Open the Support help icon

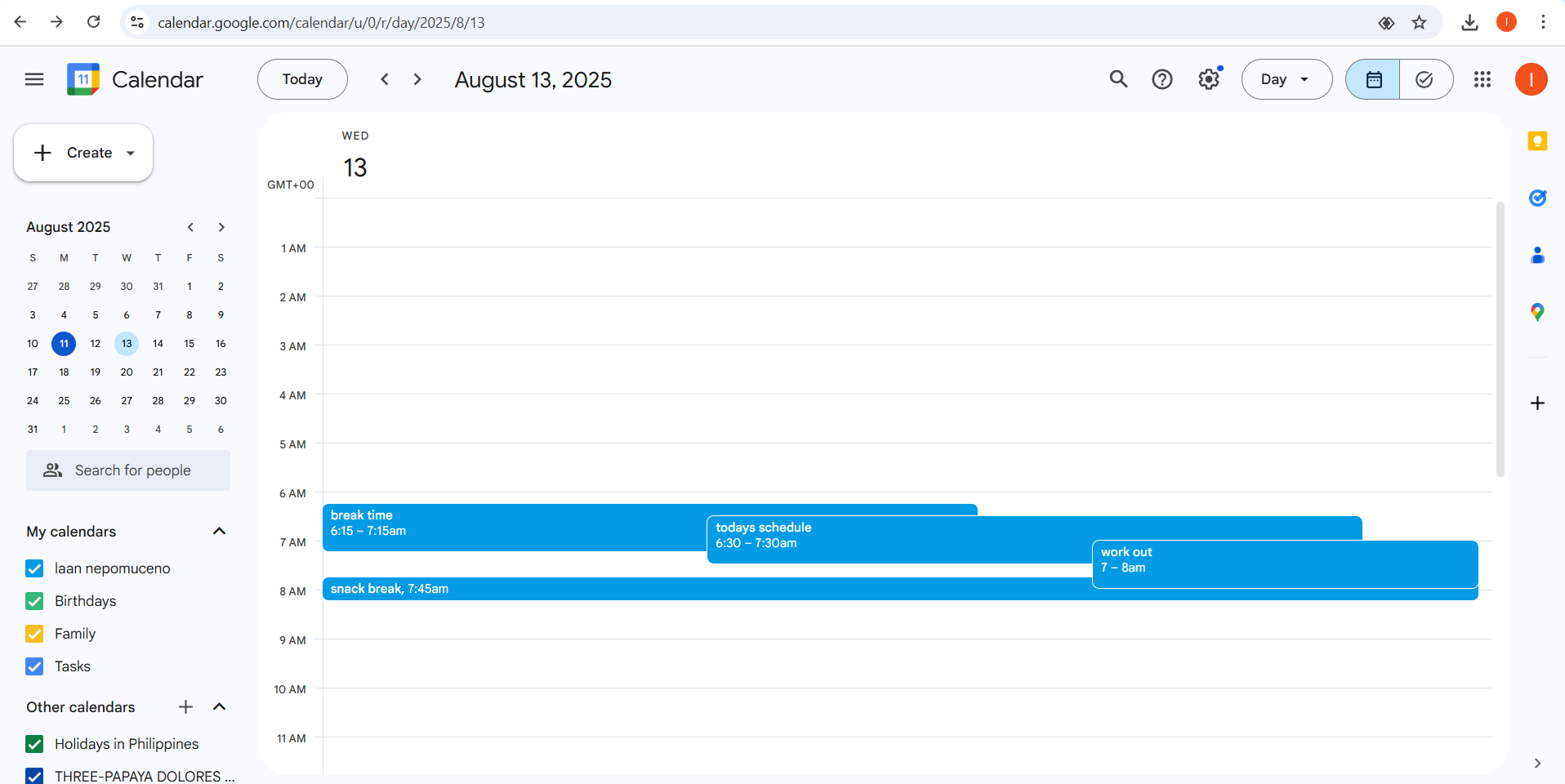click(x=1161, y=79)
